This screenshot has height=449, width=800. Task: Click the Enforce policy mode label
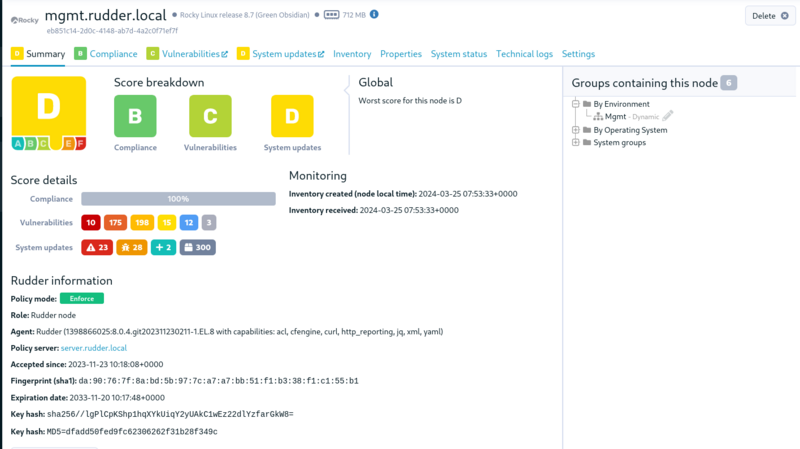[82, 298]
